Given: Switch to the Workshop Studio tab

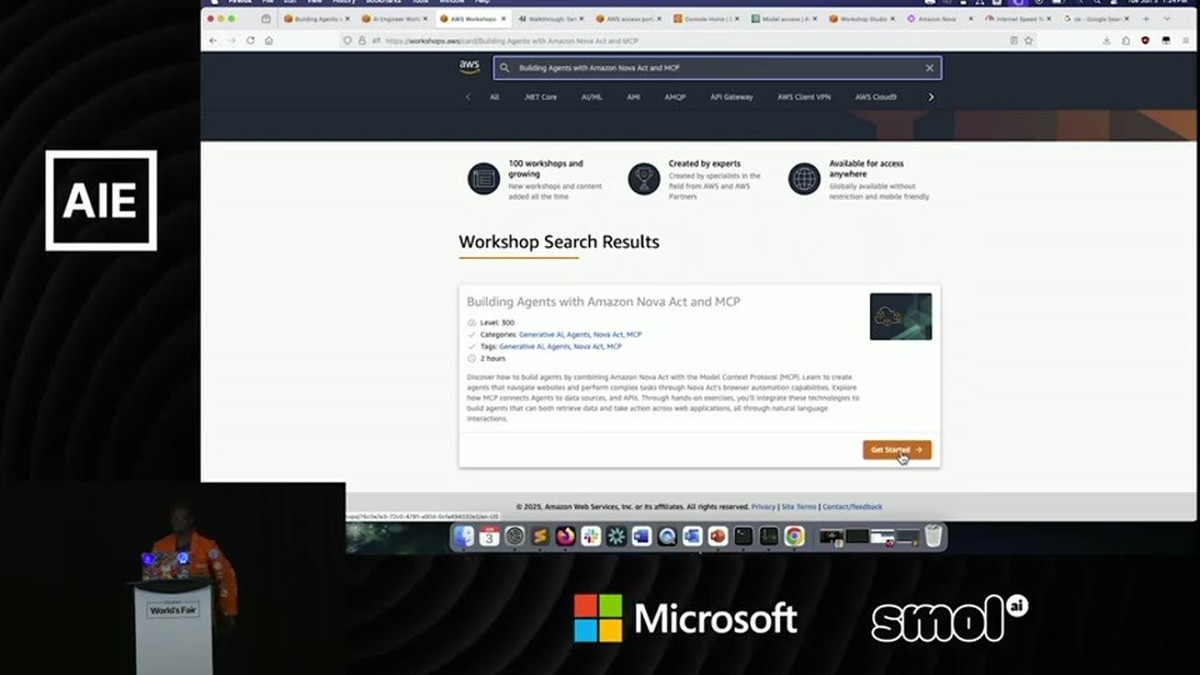Looking at the screenshot, I should coord(864,18).
